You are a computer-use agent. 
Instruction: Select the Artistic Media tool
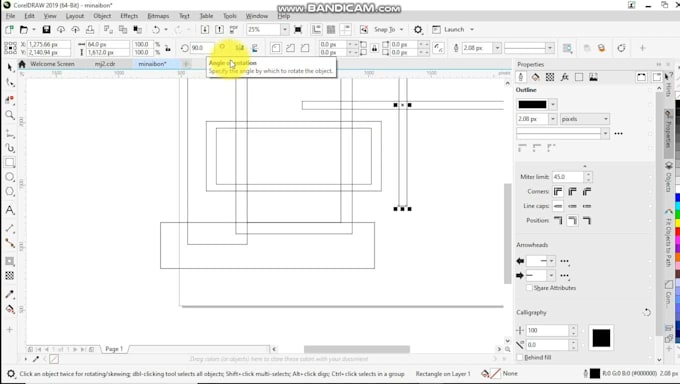pos(10,148)
